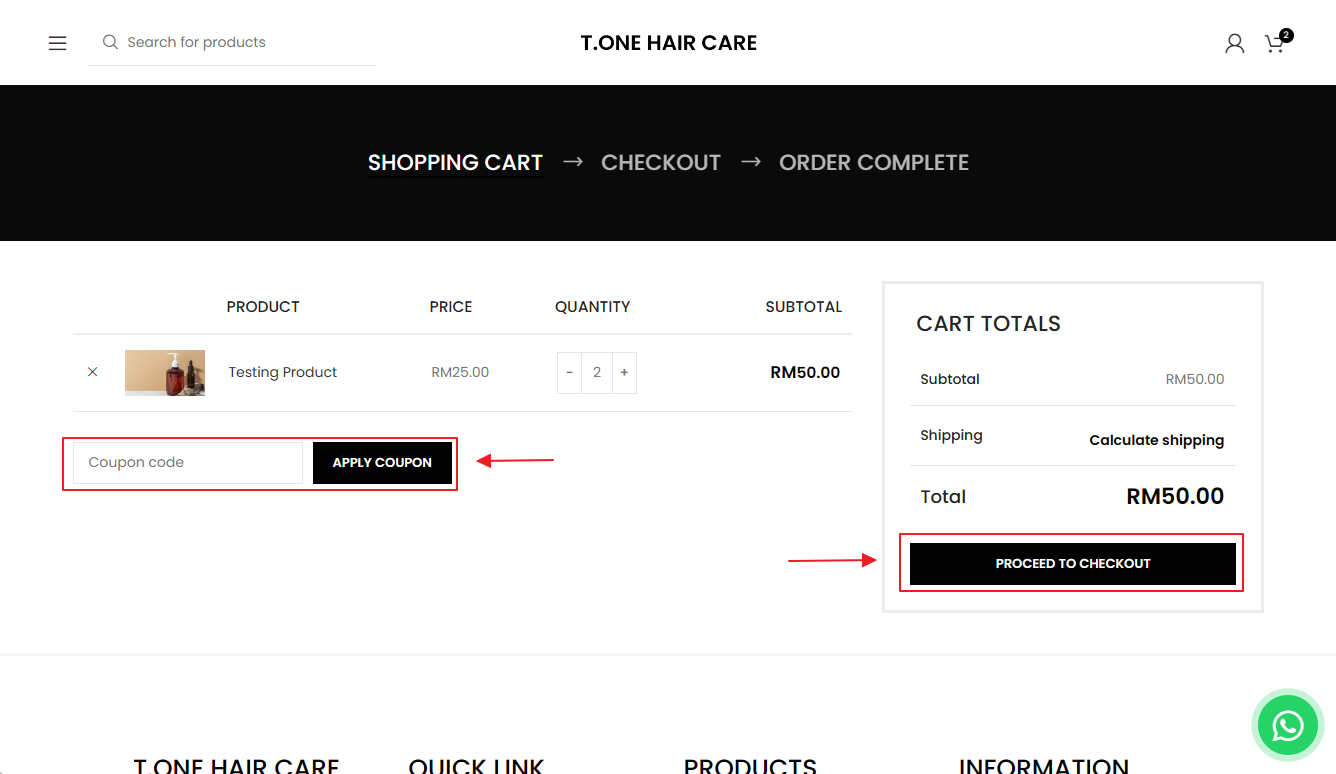Click the T.ONE HAIR CARE logo

668,43
